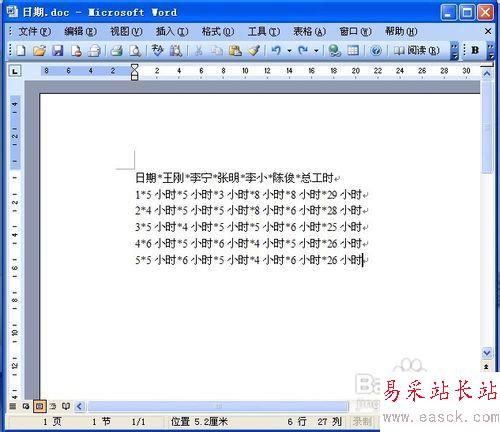
Task: Redo the last undone action
Action: pyautogui.click(x=303, y=51)
